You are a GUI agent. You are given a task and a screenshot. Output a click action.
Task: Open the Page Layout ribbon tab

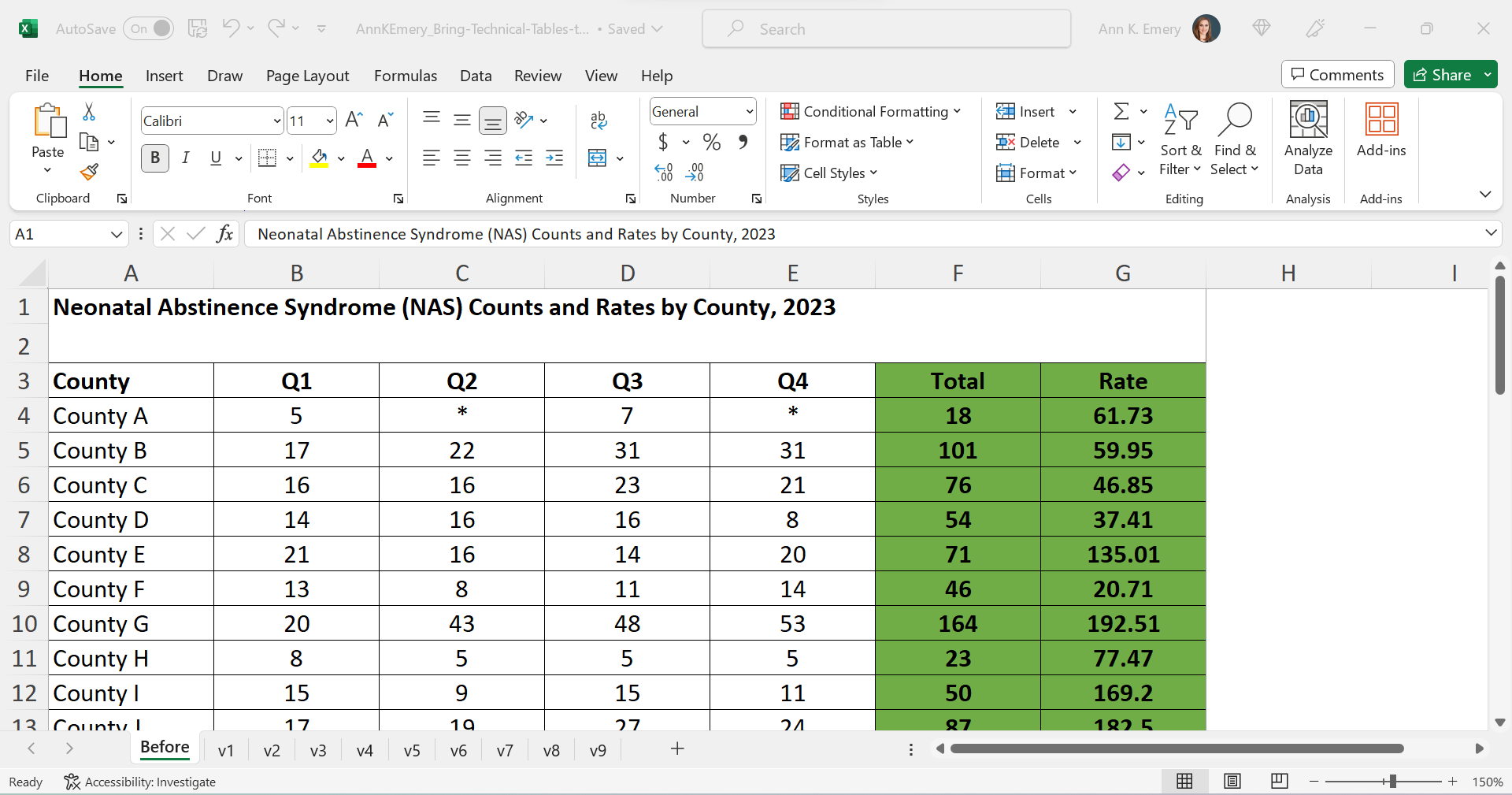click(x=307, y=76)
